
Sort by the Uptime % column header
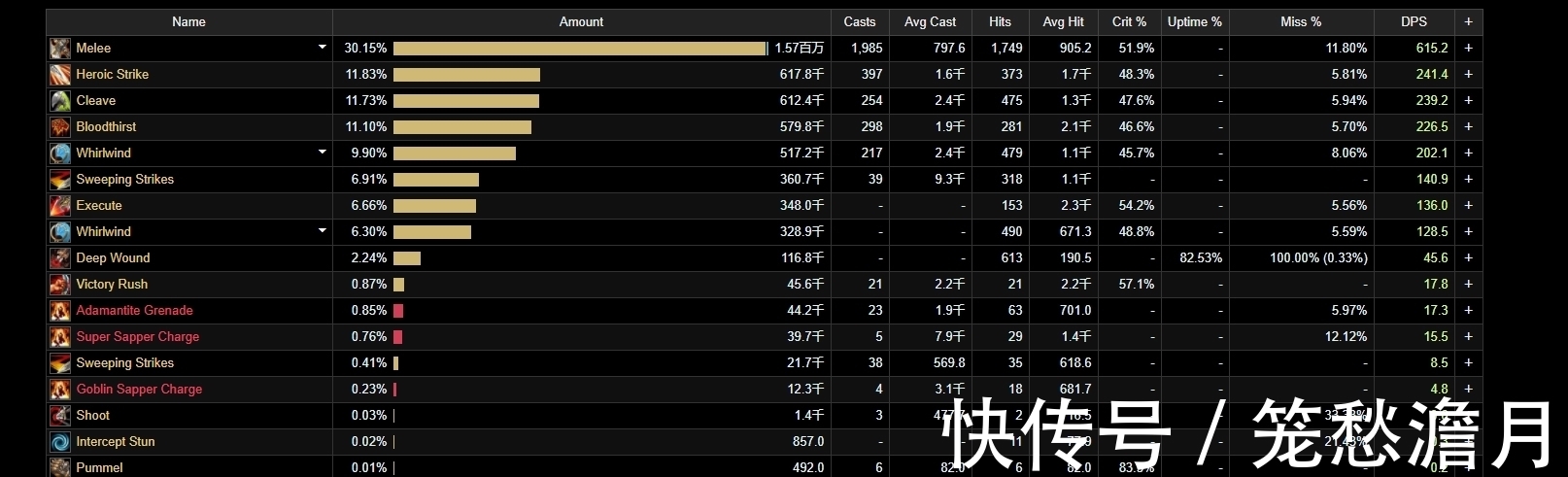(x=1195, y=21)
